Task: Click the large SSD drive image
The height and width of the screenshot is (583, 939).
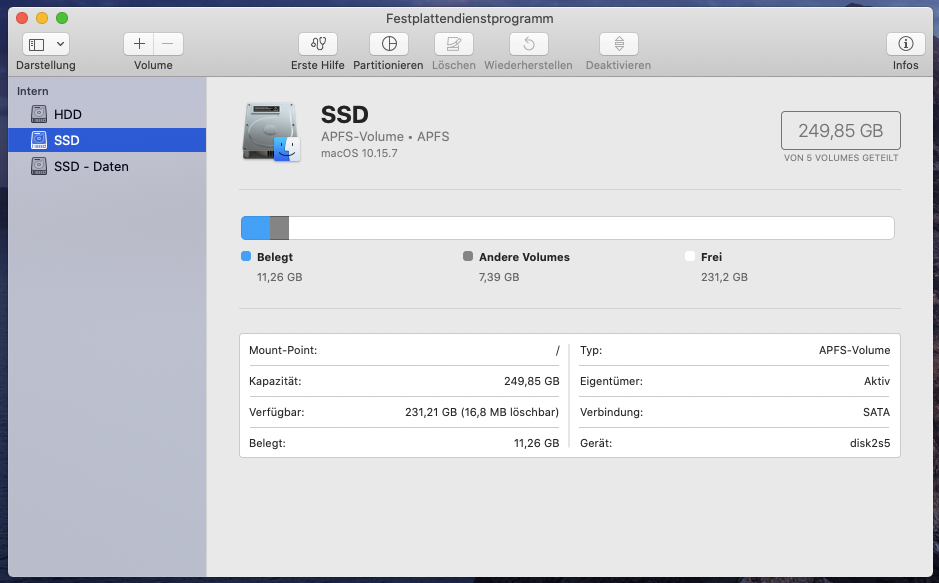Action: coord(271,131)
